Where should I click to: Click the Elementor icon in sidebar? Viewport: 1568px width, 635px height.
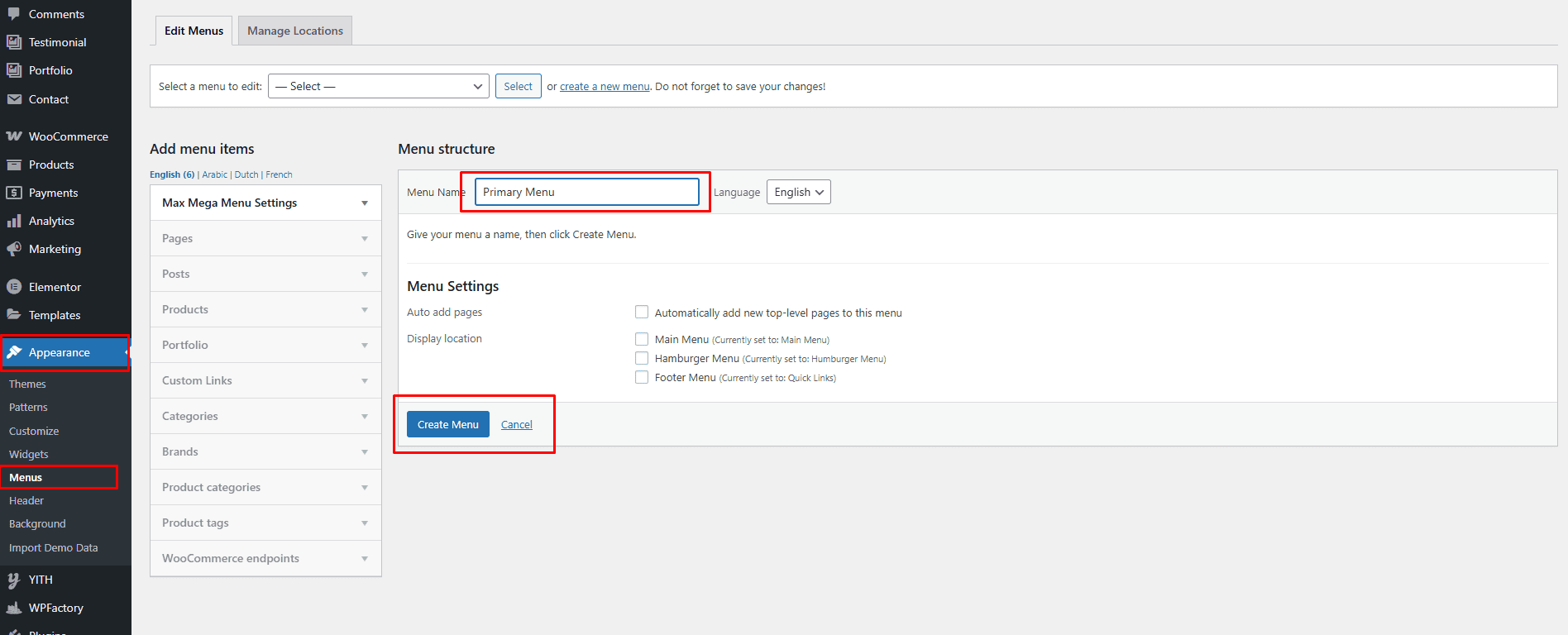pos(14,287)
